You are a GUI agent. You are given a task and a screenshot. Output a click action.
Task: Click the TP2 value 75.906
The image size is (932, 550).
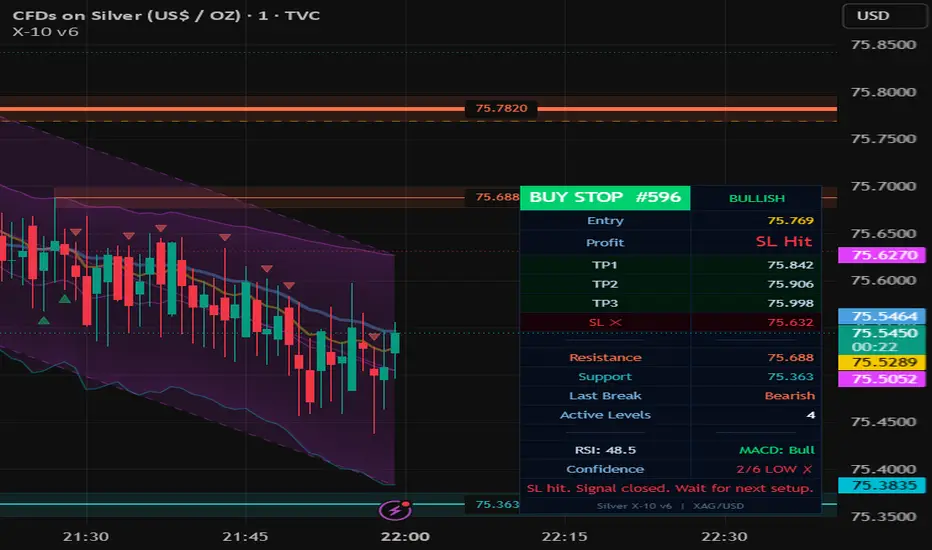point(790,284)
